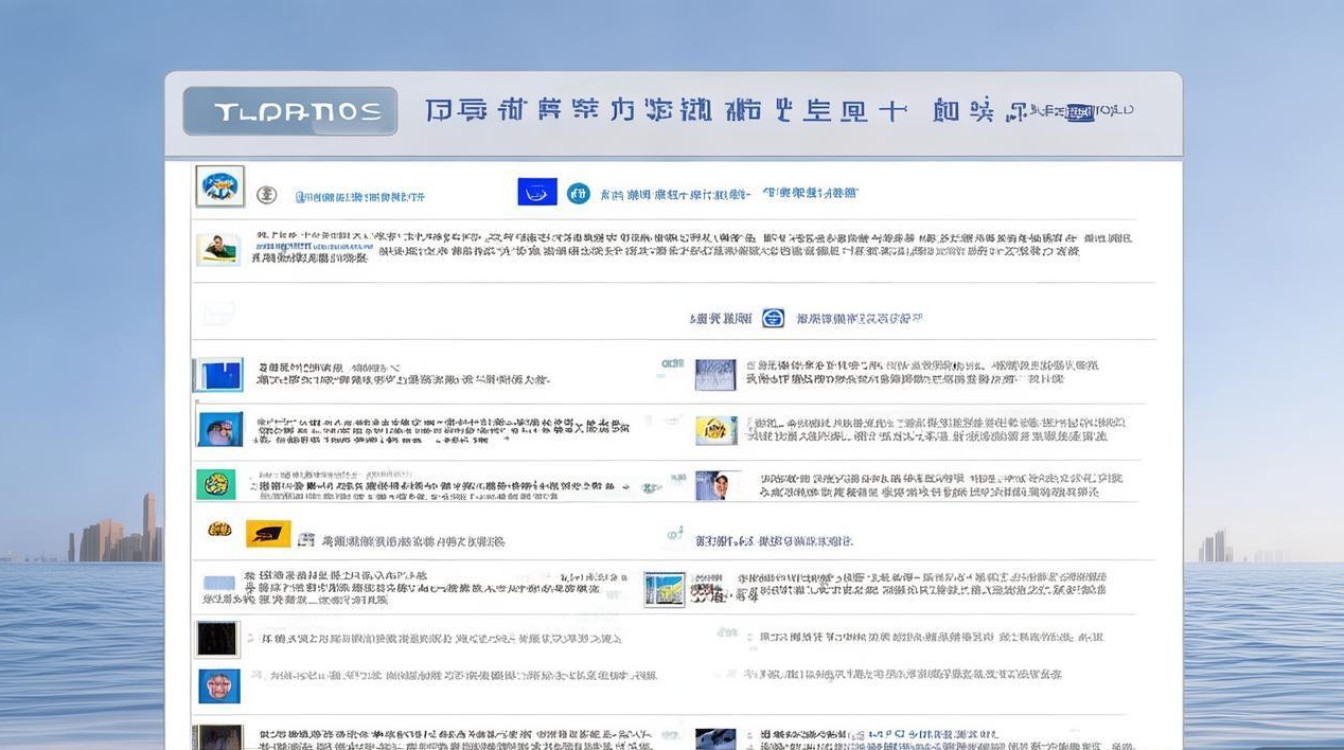
Task: Click the small document icon beside yellow rectangle
Action: (306, 540)
